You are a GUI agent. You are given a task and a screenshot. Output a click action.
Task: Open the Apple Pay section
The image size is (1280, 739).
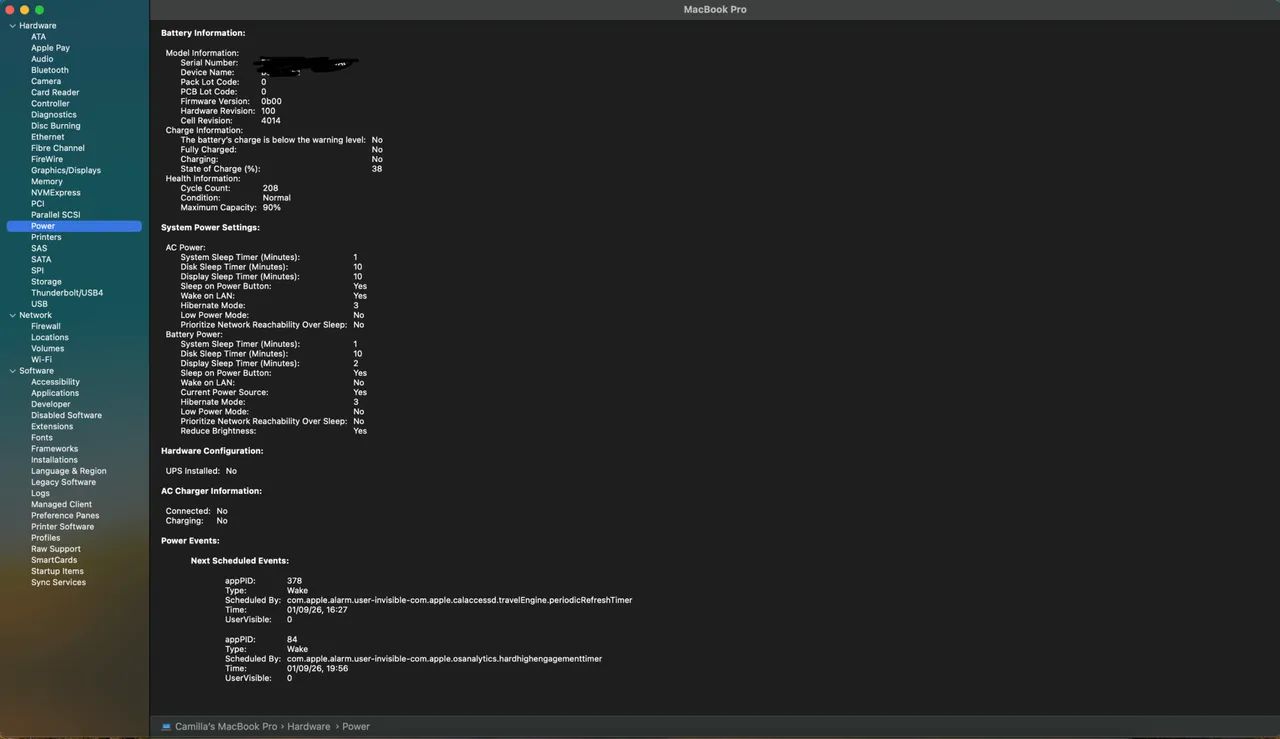pos(50,48)
